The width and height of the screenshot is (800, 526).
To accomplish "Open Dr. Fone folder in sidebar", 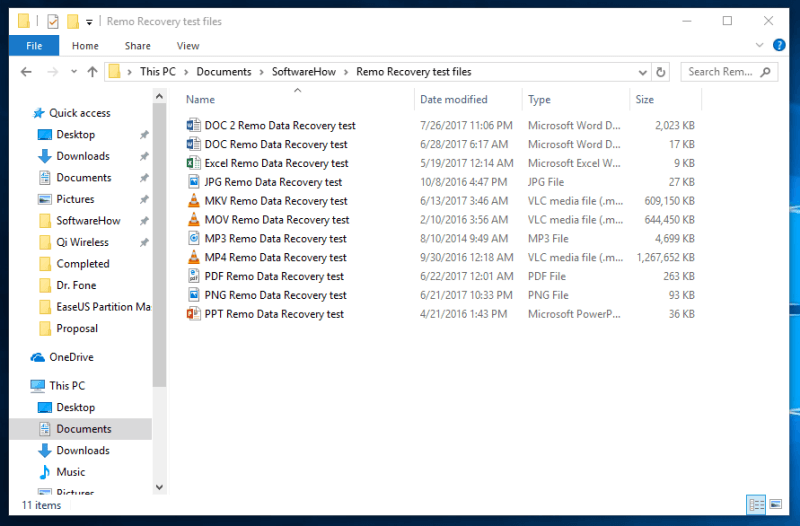I will click(76, 285).
